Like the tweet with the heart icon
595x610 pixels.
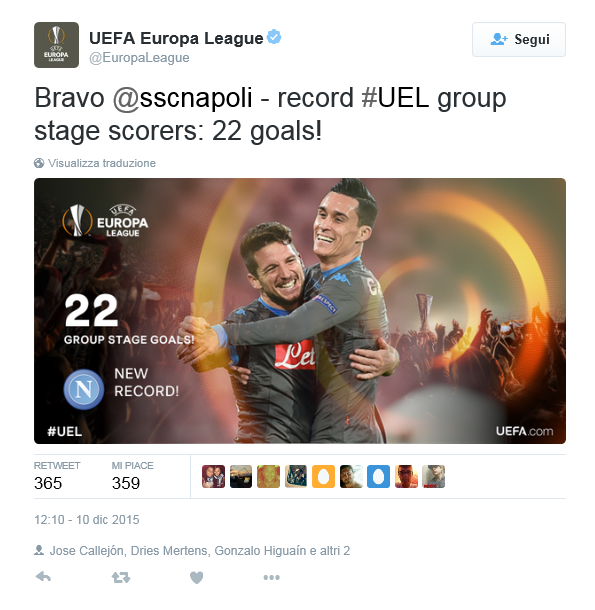(x=197, y=578)
